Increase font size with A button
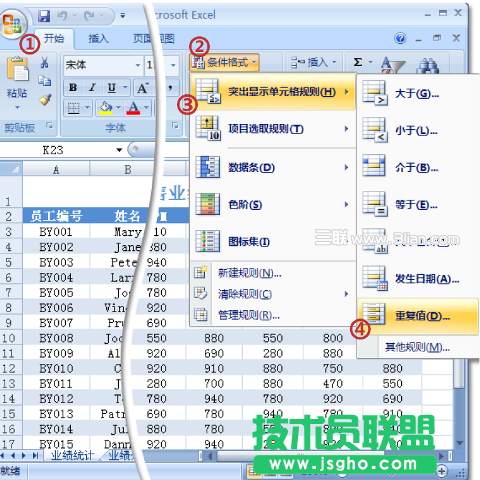480x480 pixels. pos(143,88)
